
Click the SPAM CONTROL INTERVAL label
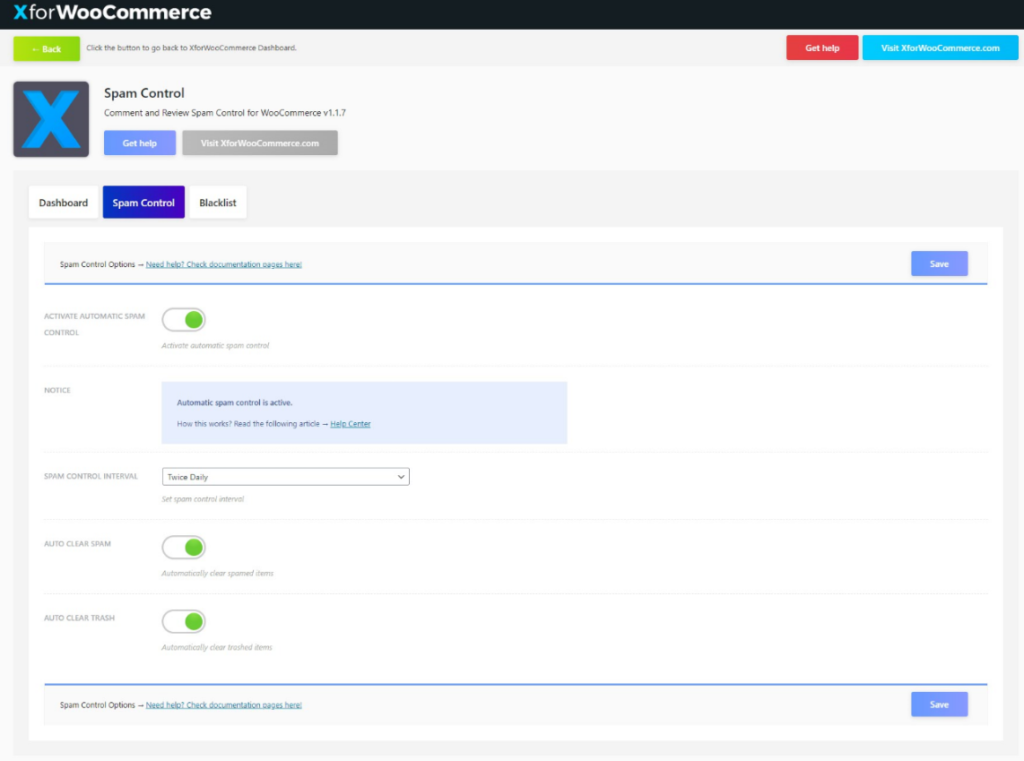pyautogui.click(x=91, y=476)
